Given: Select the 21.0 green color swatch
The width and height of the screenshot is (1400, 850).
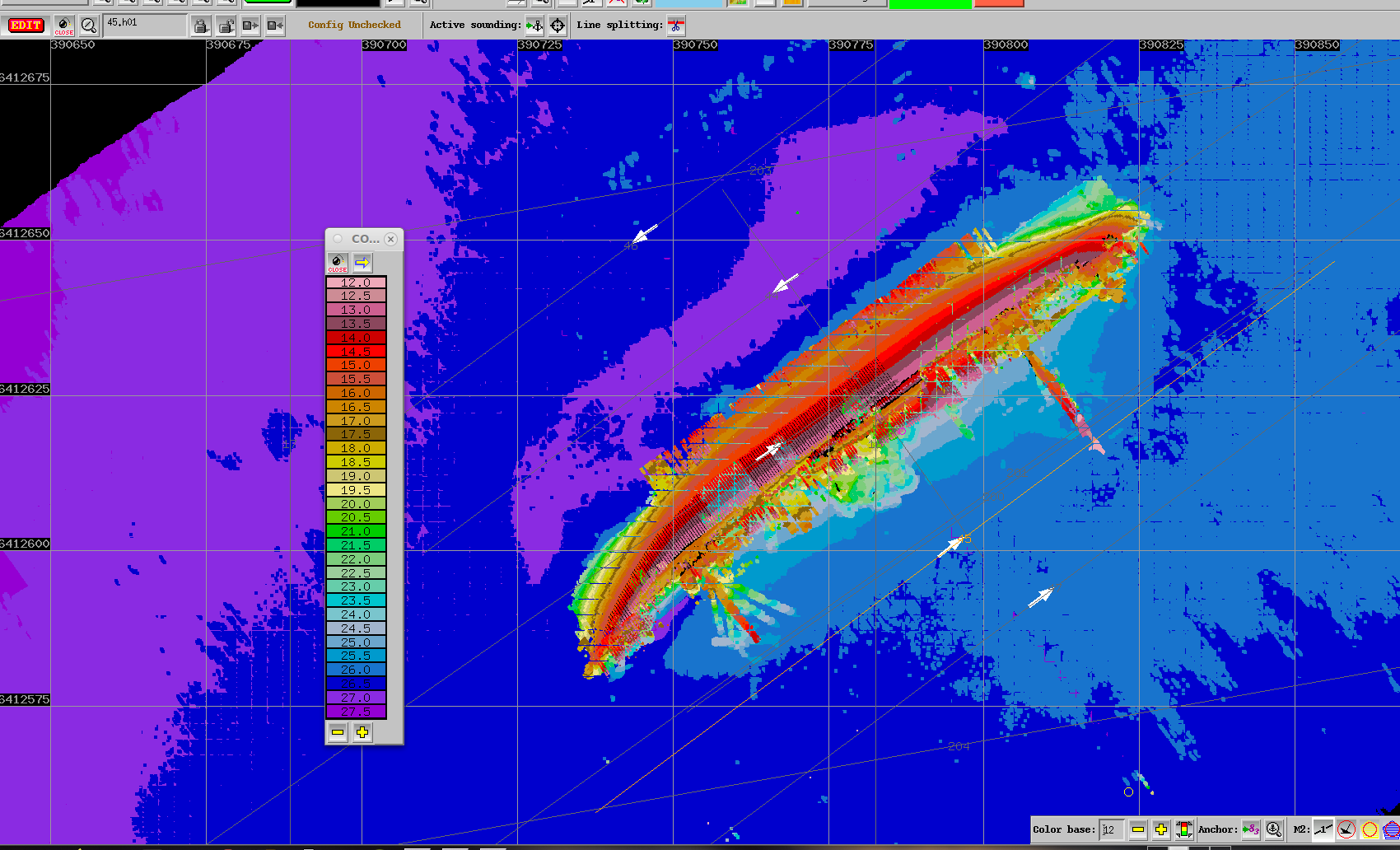Looking at the screenshot, I should (356, 531).
